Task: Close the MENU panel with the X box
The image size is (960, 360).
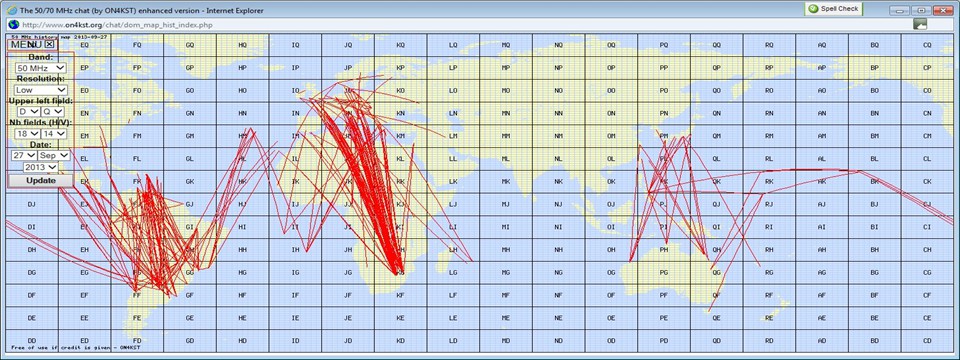Action: [50, 44]
